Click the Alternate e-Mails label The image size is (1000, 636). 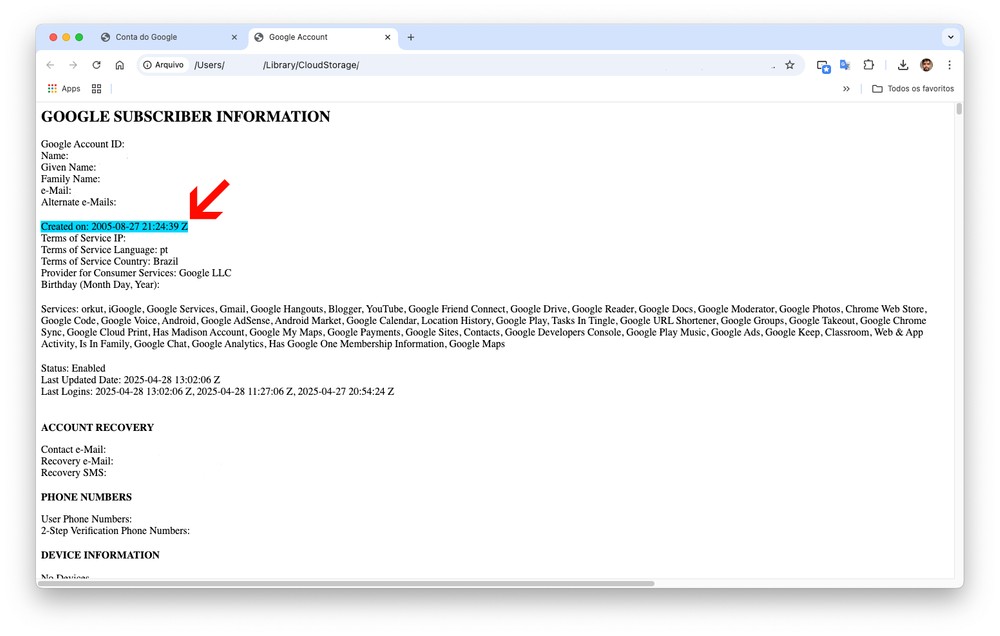coord(78,202)
